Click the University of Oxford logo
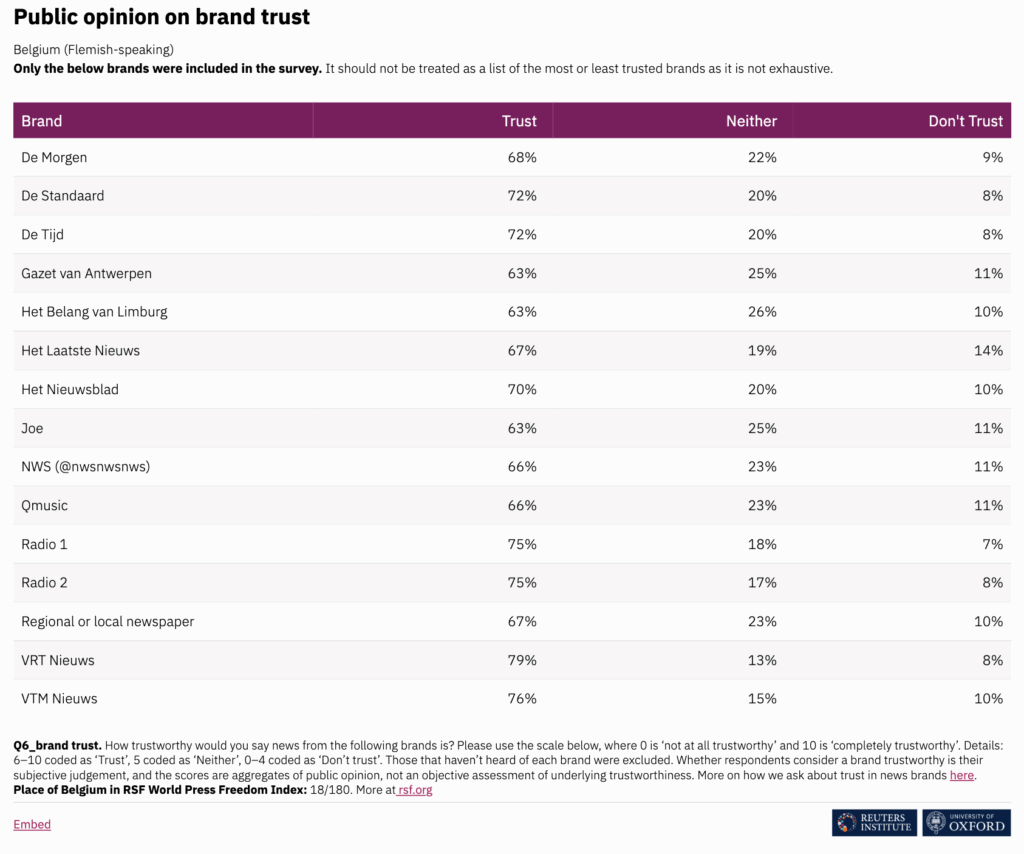This screenshot has height=854, width=1024. coord(966,823)
